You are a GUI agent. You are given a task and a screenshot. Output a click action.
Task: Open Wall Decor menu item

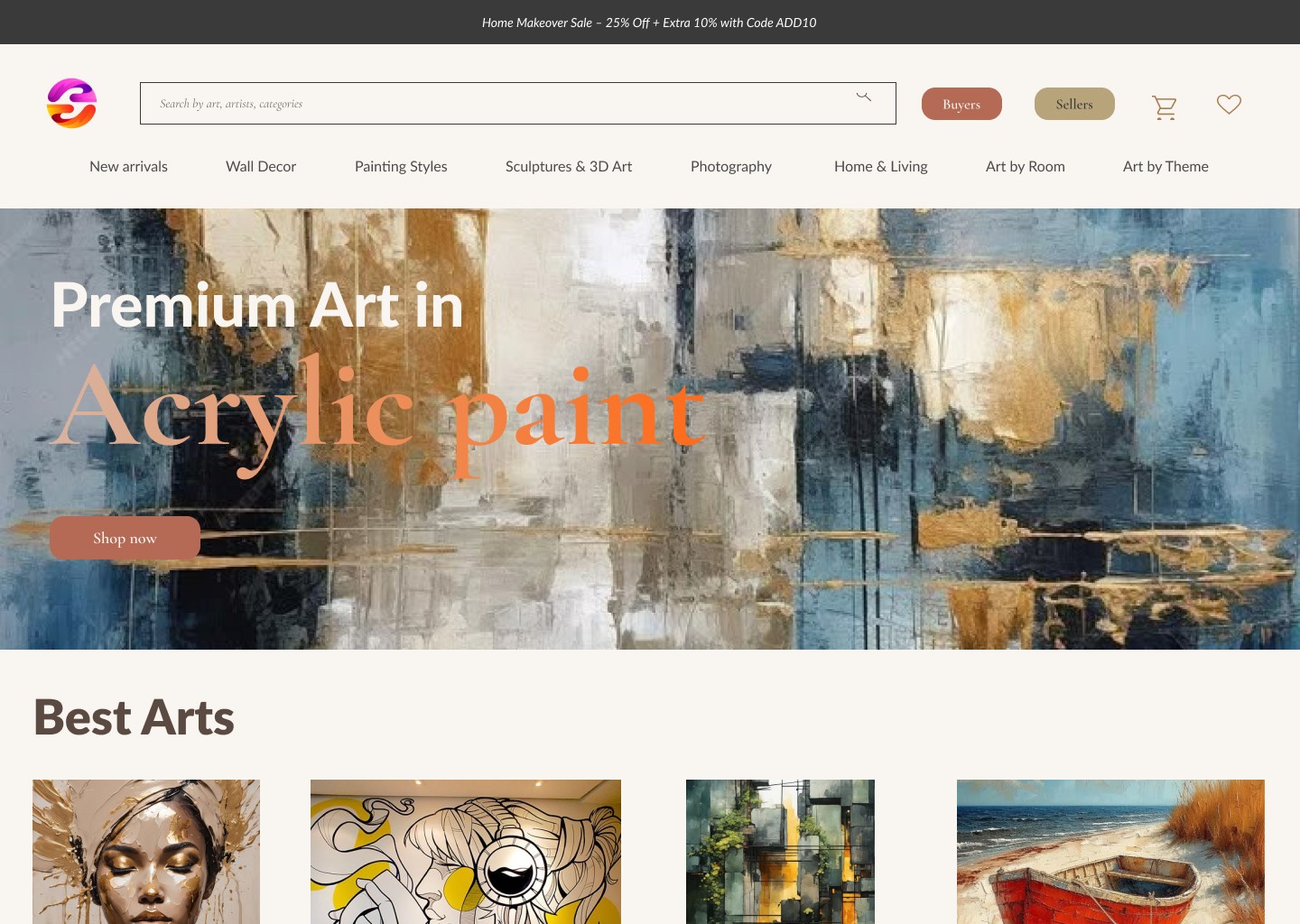pyautogui.click(x=261, y=166)
